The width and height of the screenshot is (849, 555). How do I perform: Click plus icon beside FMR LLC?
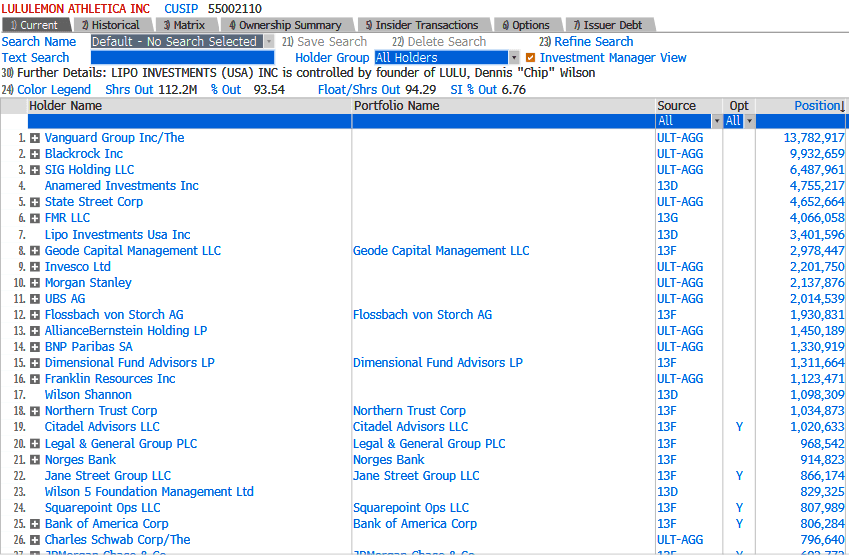(35, 218)
